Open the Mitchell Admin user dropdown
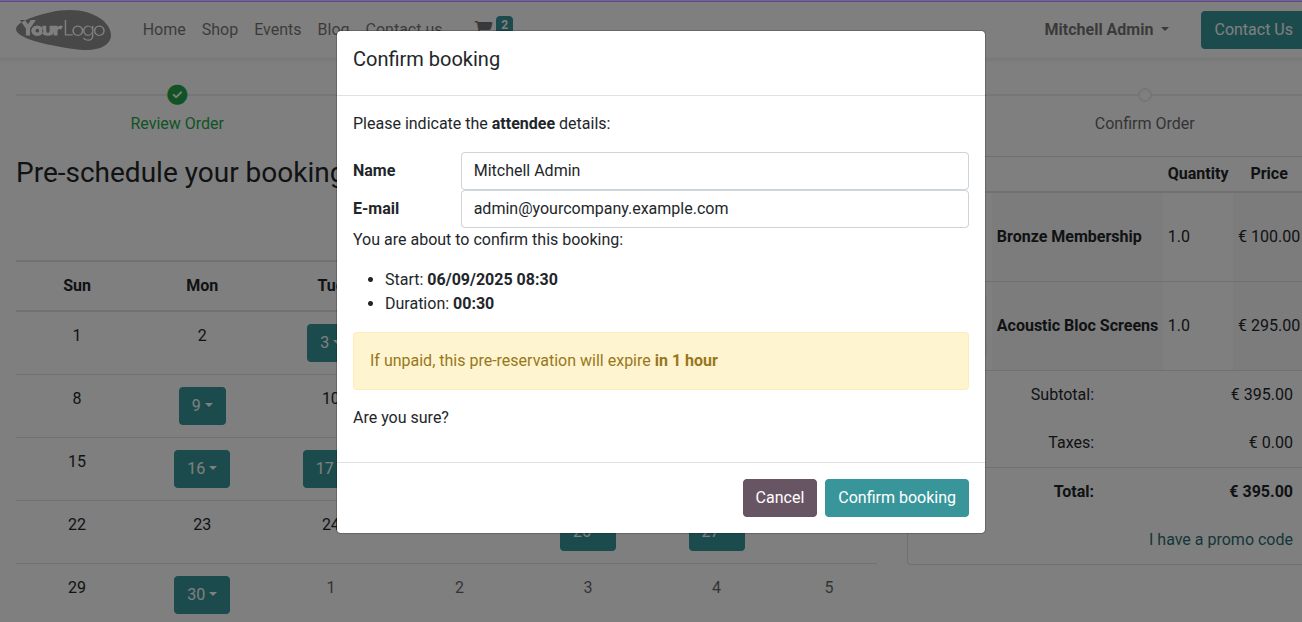 (x=1106, y=30)
